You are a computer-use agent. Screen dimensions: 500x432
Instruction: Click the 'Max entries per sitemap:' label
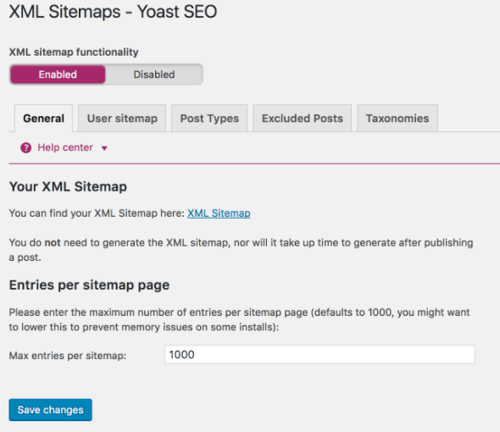point(68,356)
